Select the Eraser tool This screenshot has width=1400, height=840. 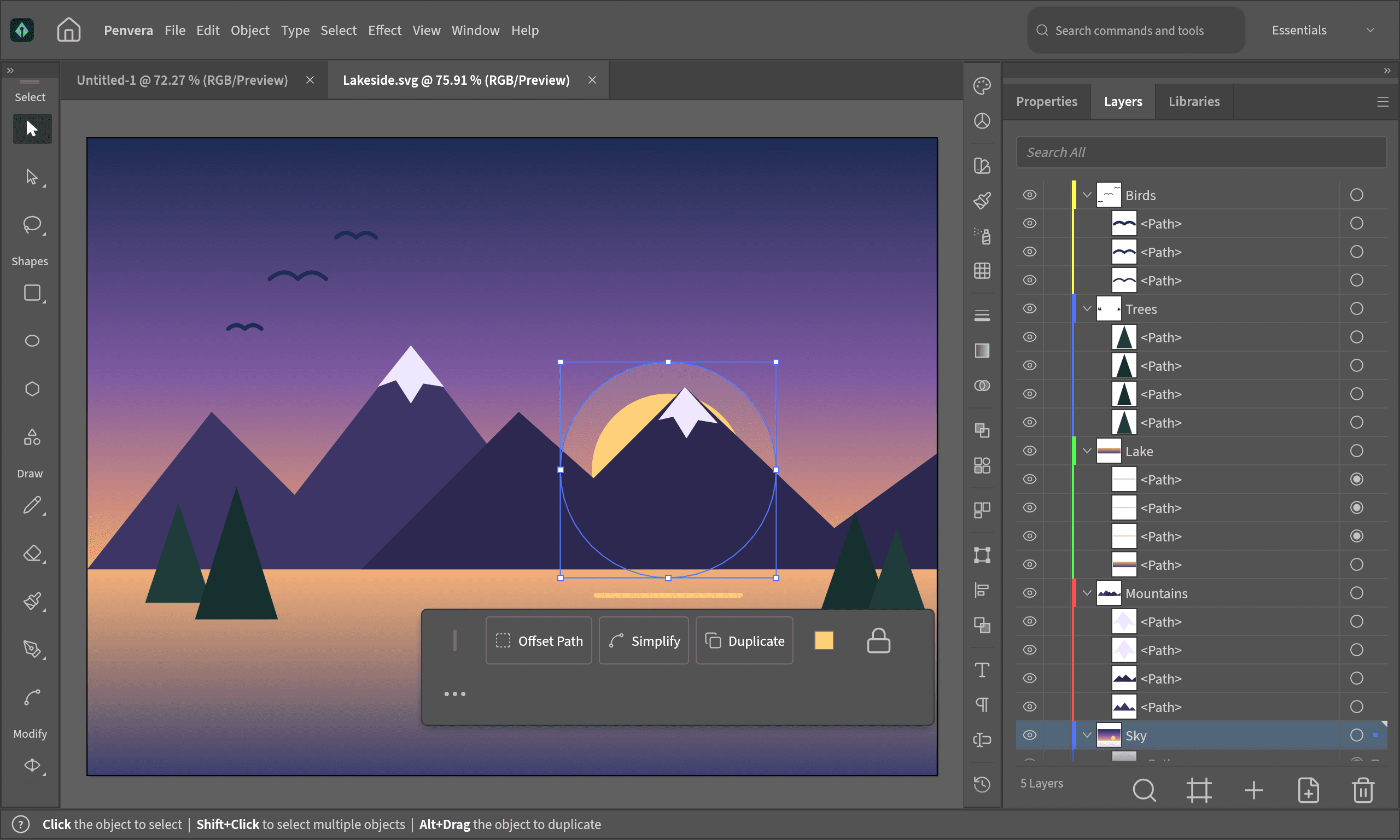(x=32, y=553)
